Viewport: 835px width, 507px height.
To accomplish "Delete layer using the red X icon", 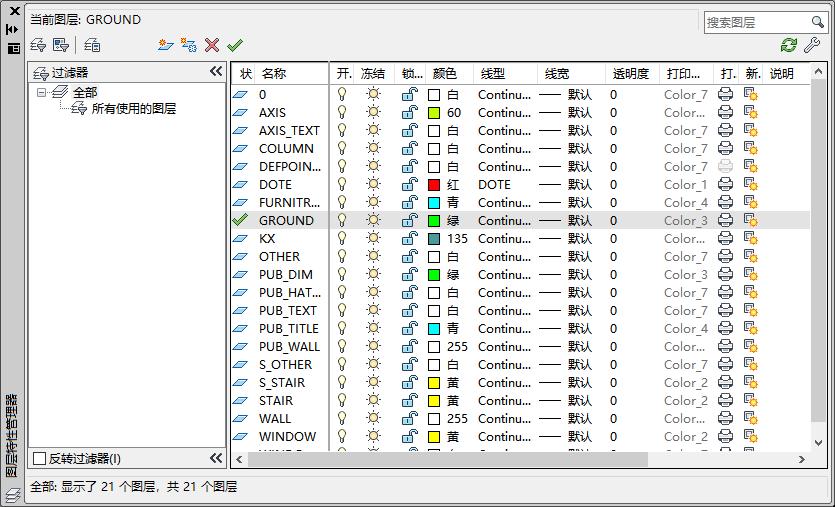I will [x=212, y=45].
